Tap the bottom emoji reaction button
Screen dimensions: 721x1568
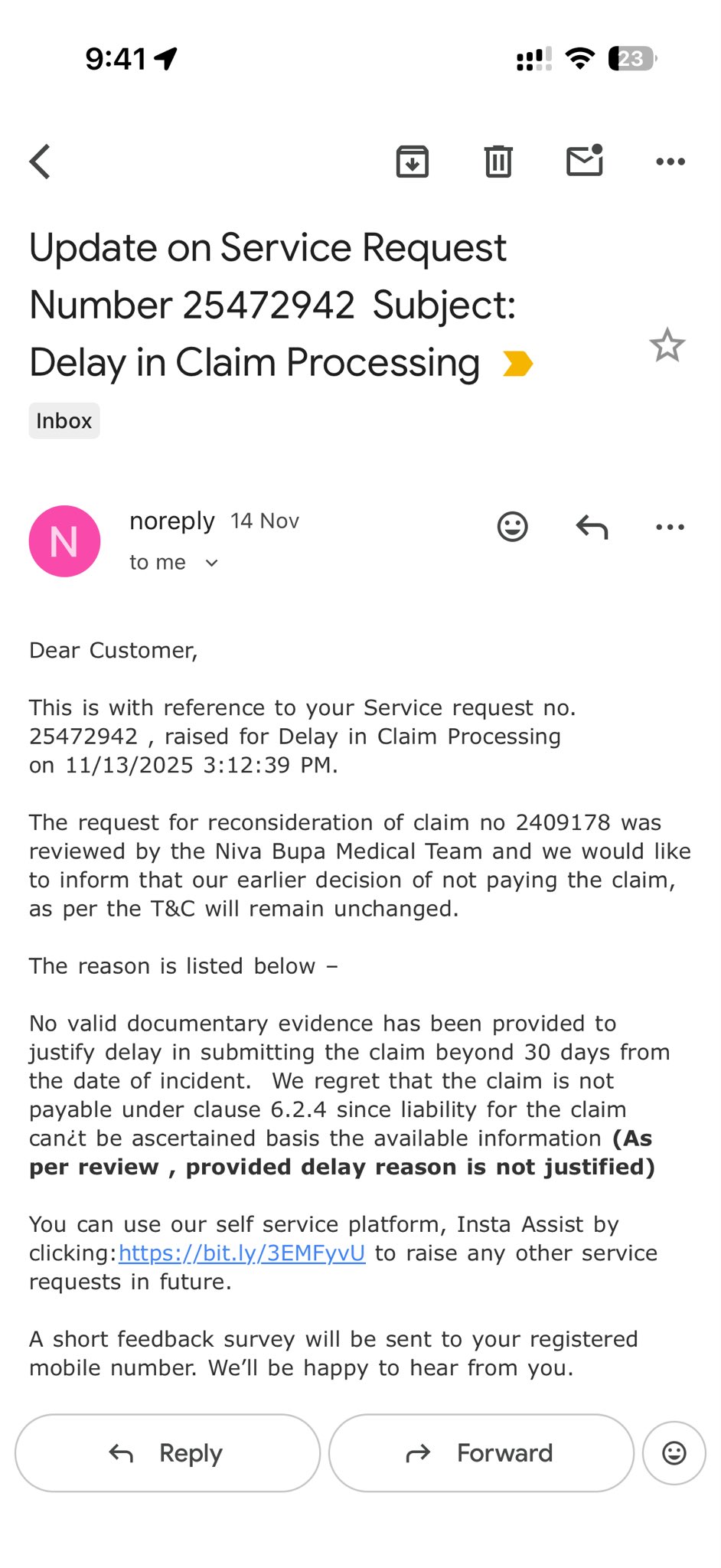(674, 1453)
